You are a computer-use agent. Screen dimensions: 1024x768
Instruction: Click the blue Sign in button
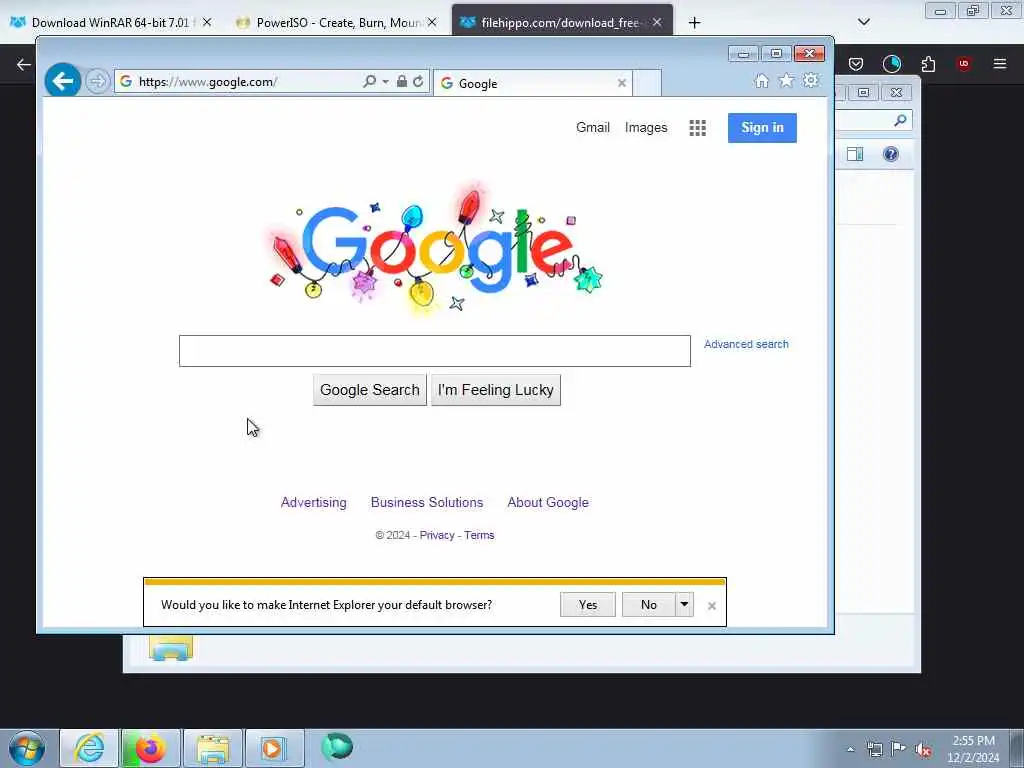click(x=762, y=127)
